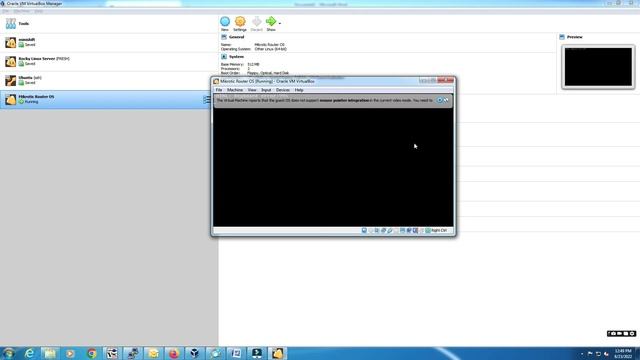This screenshot has height=360, width=640.
Task: Click the recording status bar icon
Action: point(409,231)
